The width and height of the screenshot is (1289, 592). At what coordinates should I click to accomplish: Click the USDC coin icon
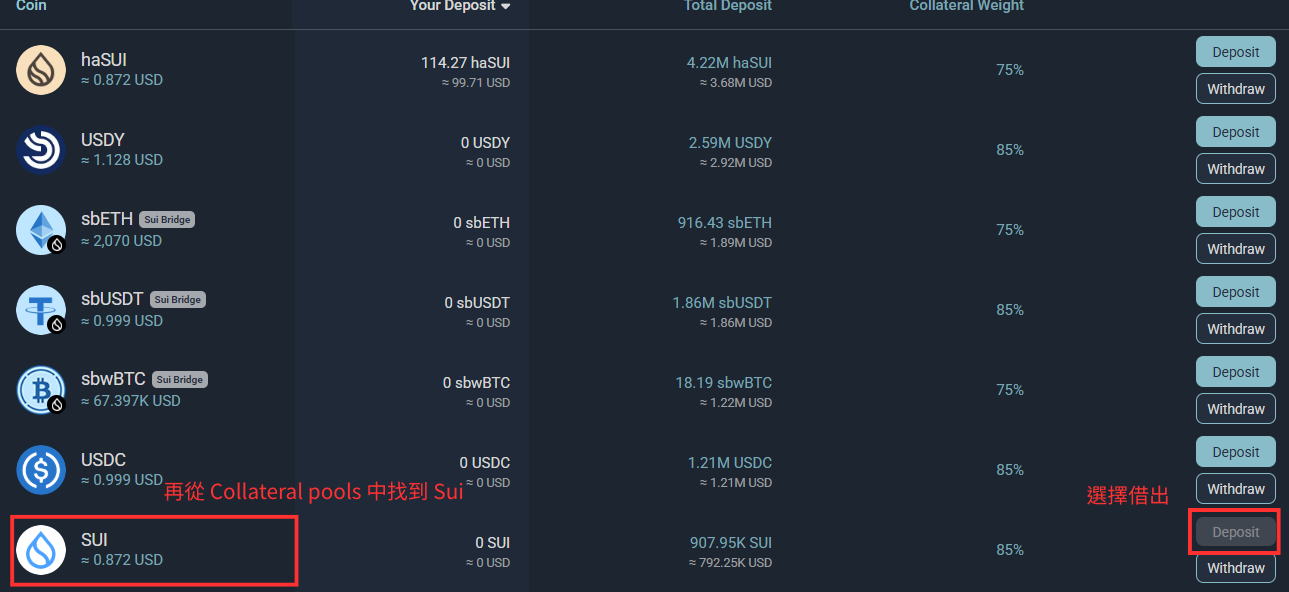click(41, 470)
